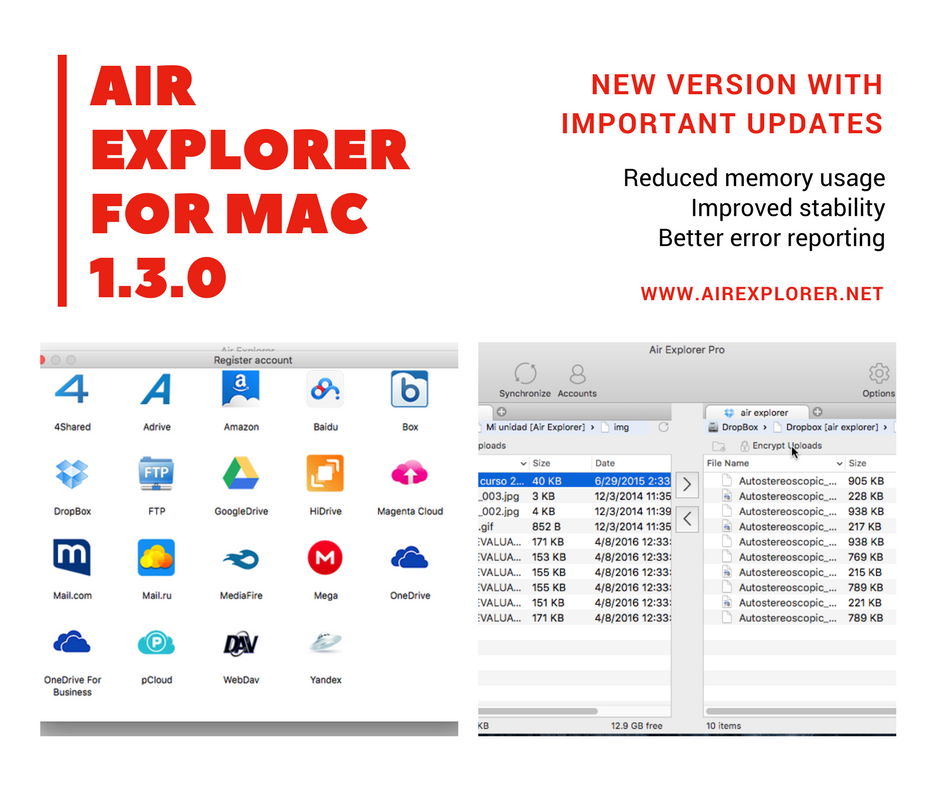This screenshot has height=788, width=940.
Task: Open Accounts from the toolbar
Action: tap(577, 375)
